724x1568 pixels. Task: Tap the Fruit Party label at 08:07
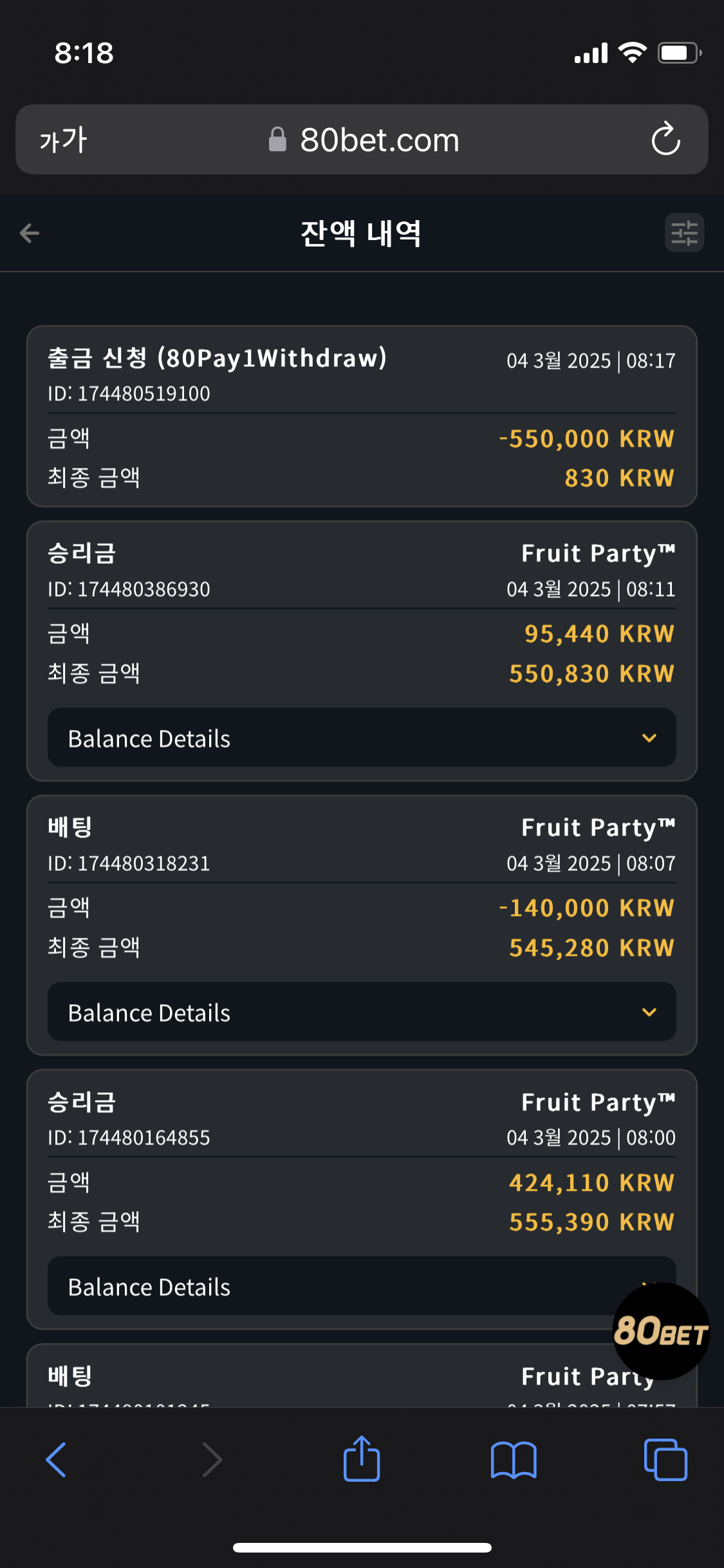[x=598, y=828]
